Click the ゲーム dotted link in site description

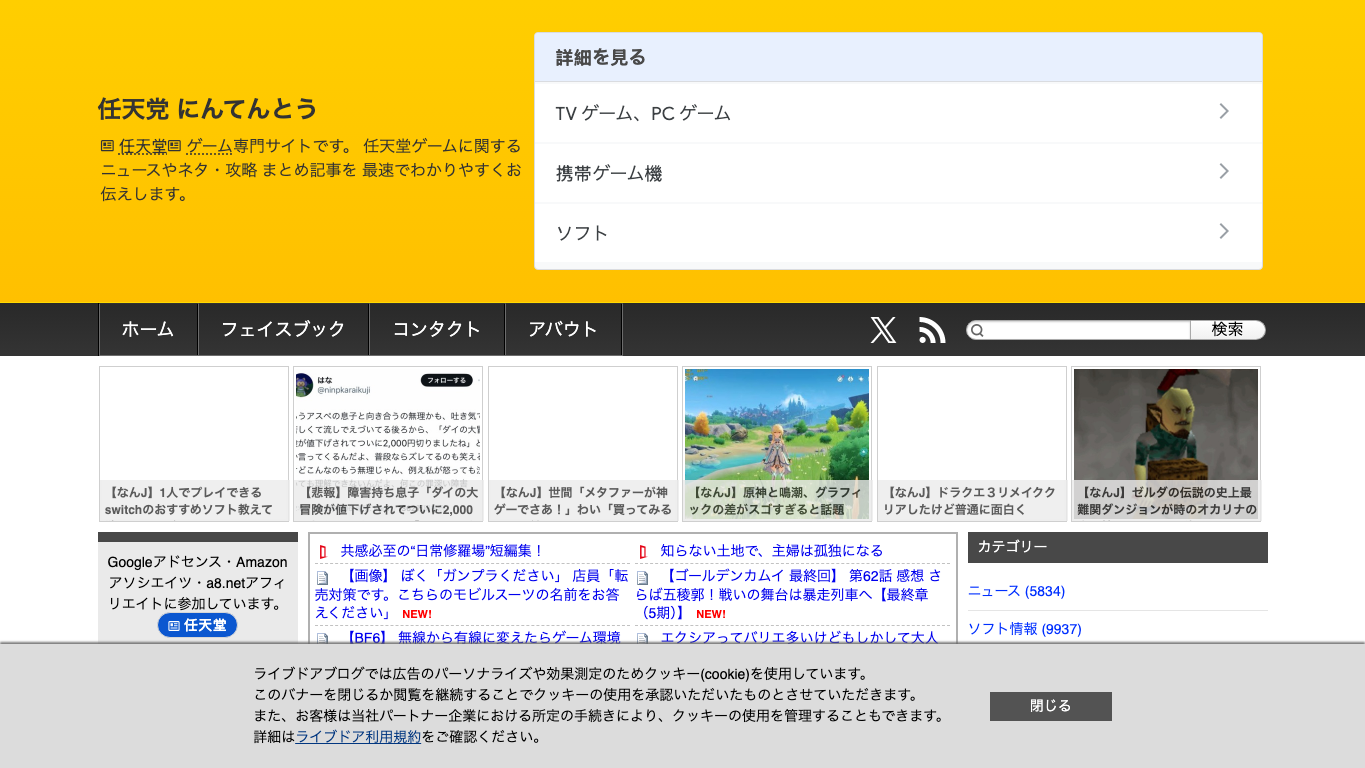click(x=210, y=146)
